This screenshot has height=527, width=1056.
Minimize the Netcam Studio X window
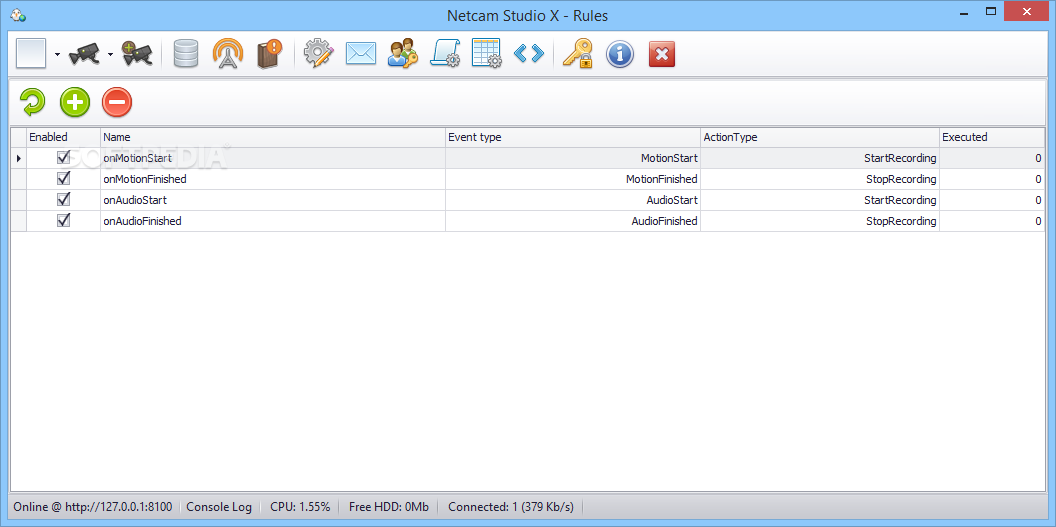[964, 11]
